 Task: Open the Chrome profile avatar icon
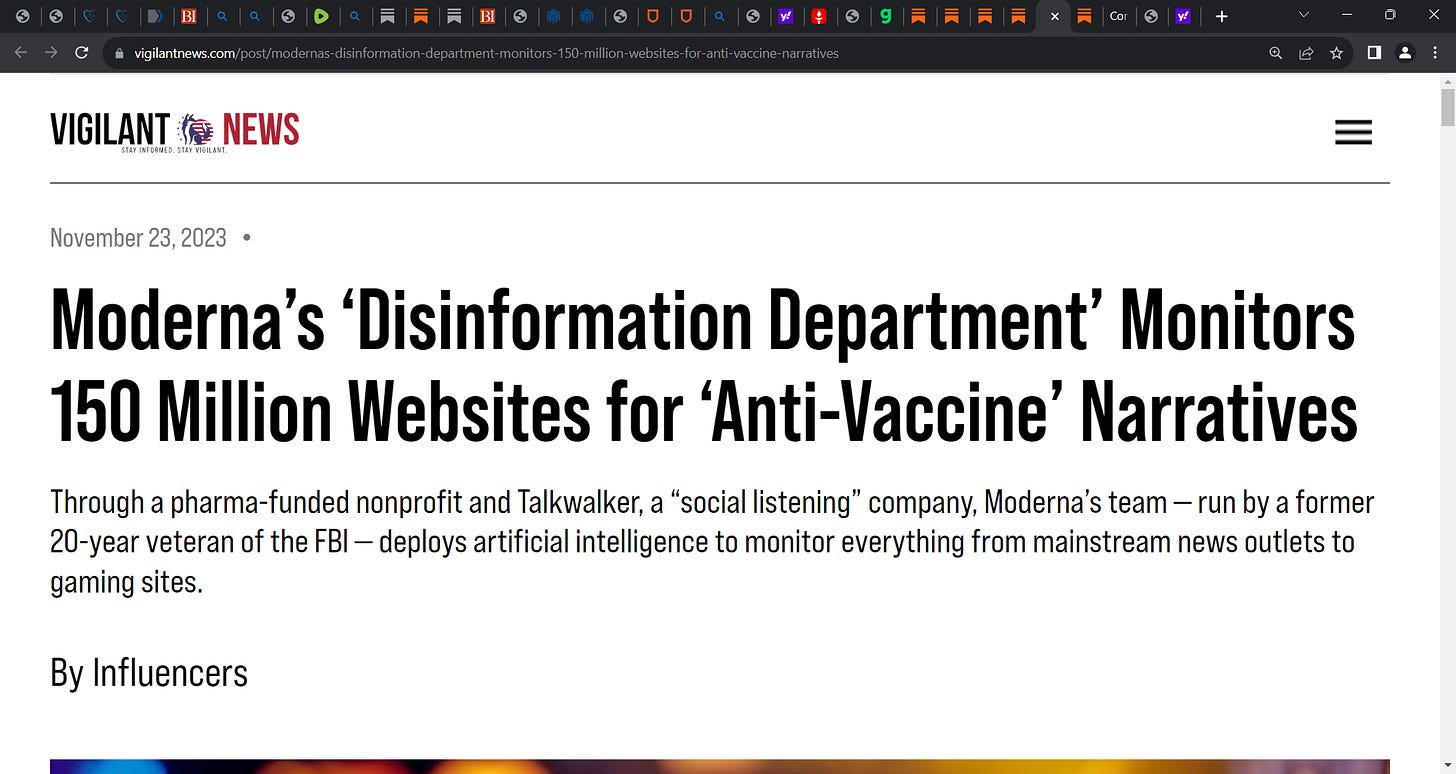tap(1405, 53)
